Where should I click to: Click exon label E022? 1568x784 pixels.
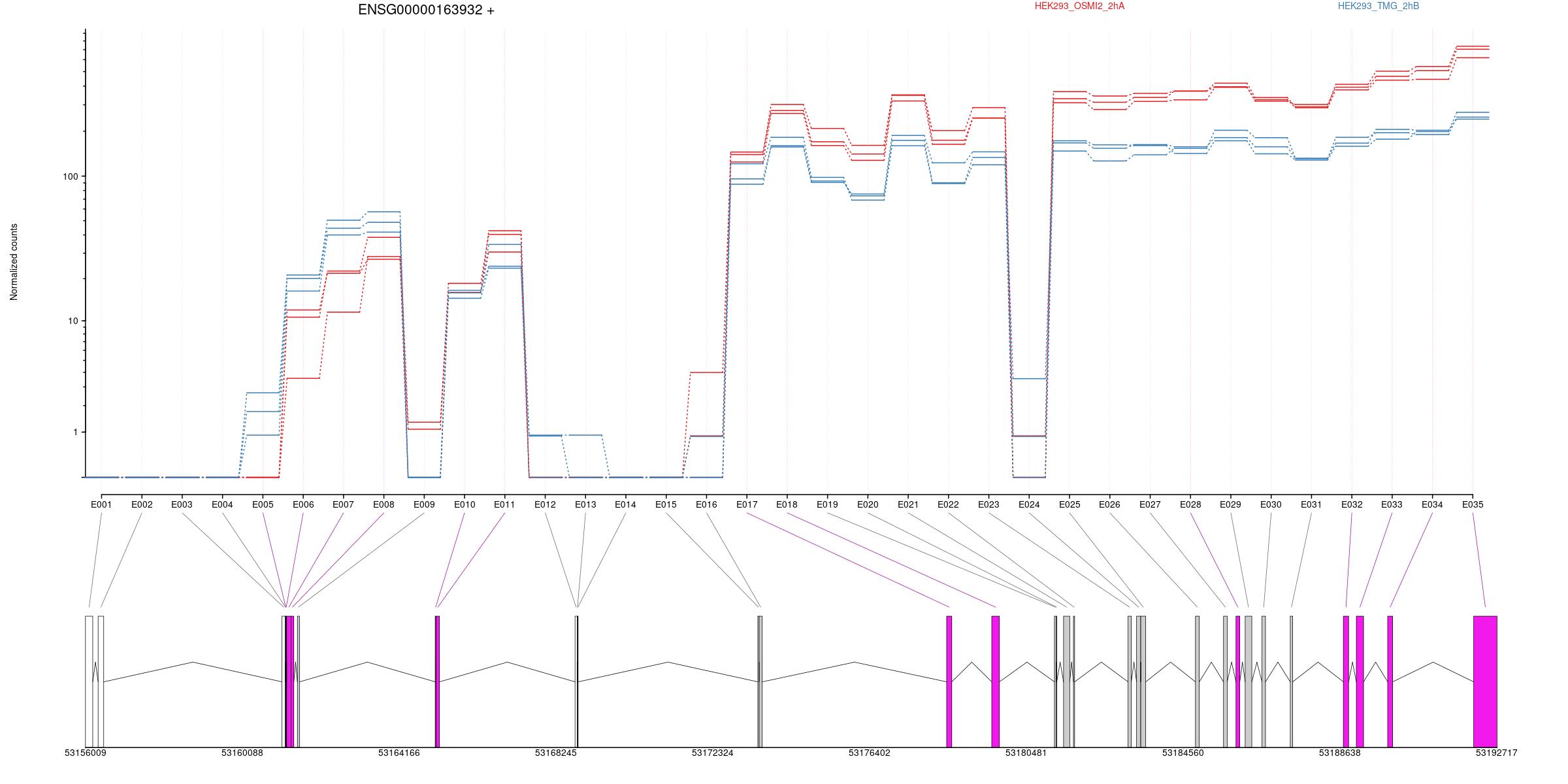point(948,504)
